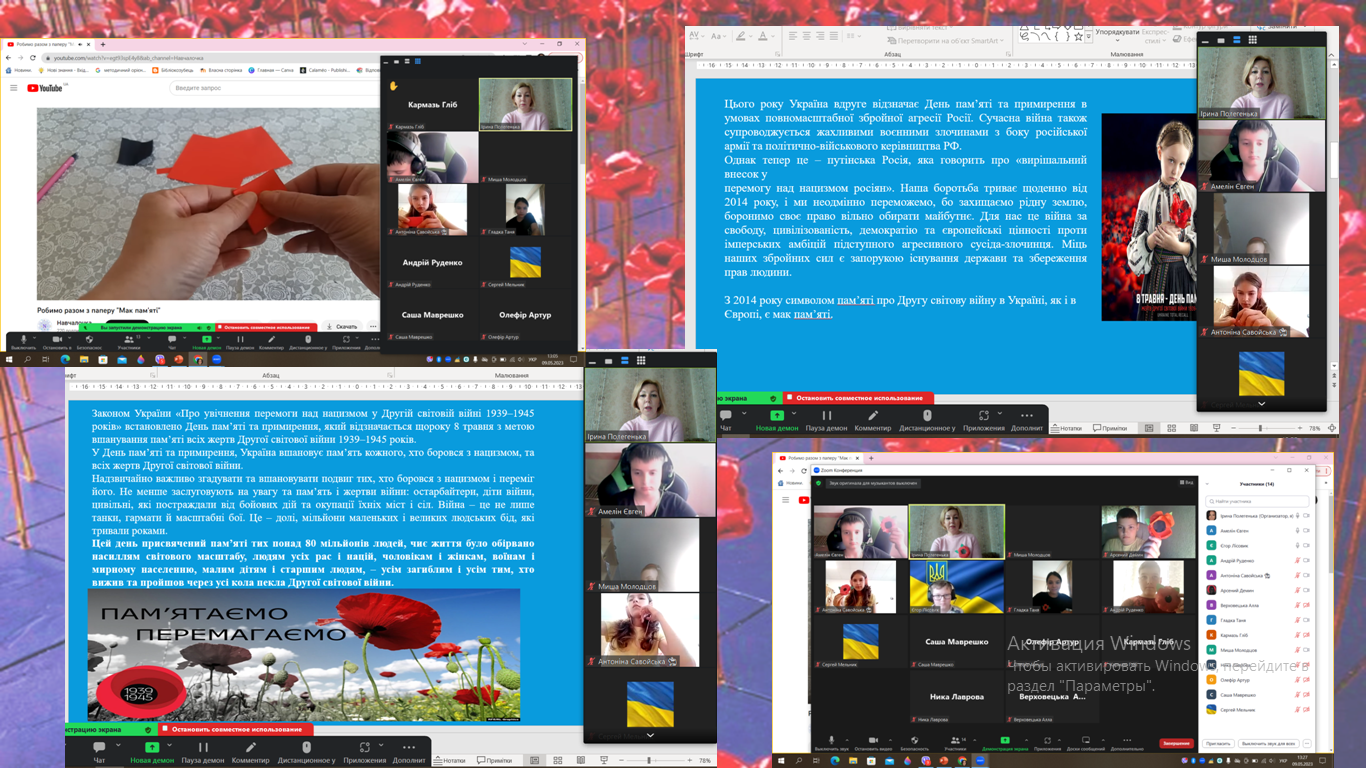This screenshot has height=768, width=1366.
Task: Toggle muted mic in "Гладка Таня" participant row
Action: click(1298, 620)
